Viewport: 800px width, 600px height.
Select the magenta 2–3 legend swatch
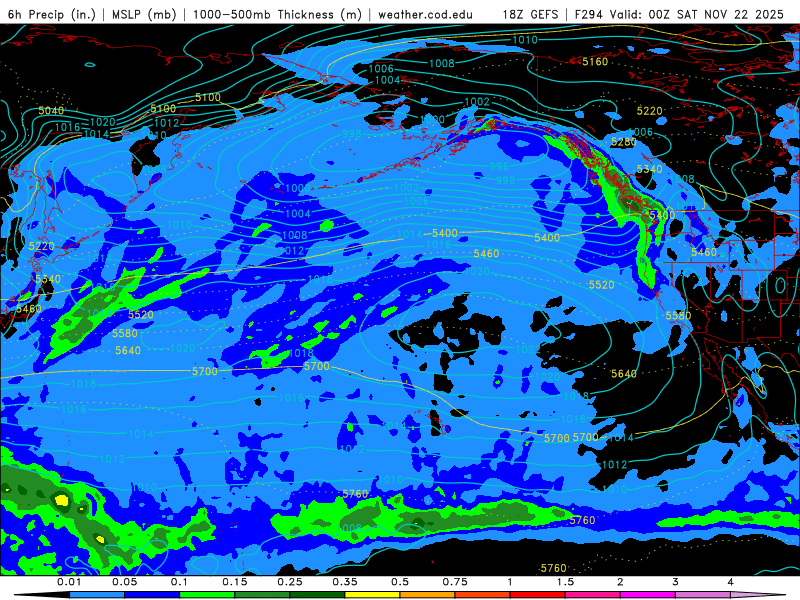648,595
